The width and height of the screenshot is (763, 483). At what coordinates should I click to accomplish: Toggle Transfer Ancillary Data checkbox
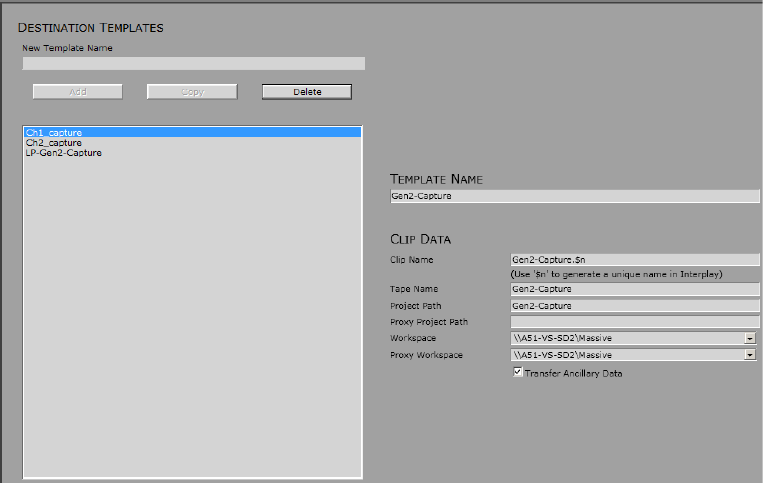pos(518,372)
